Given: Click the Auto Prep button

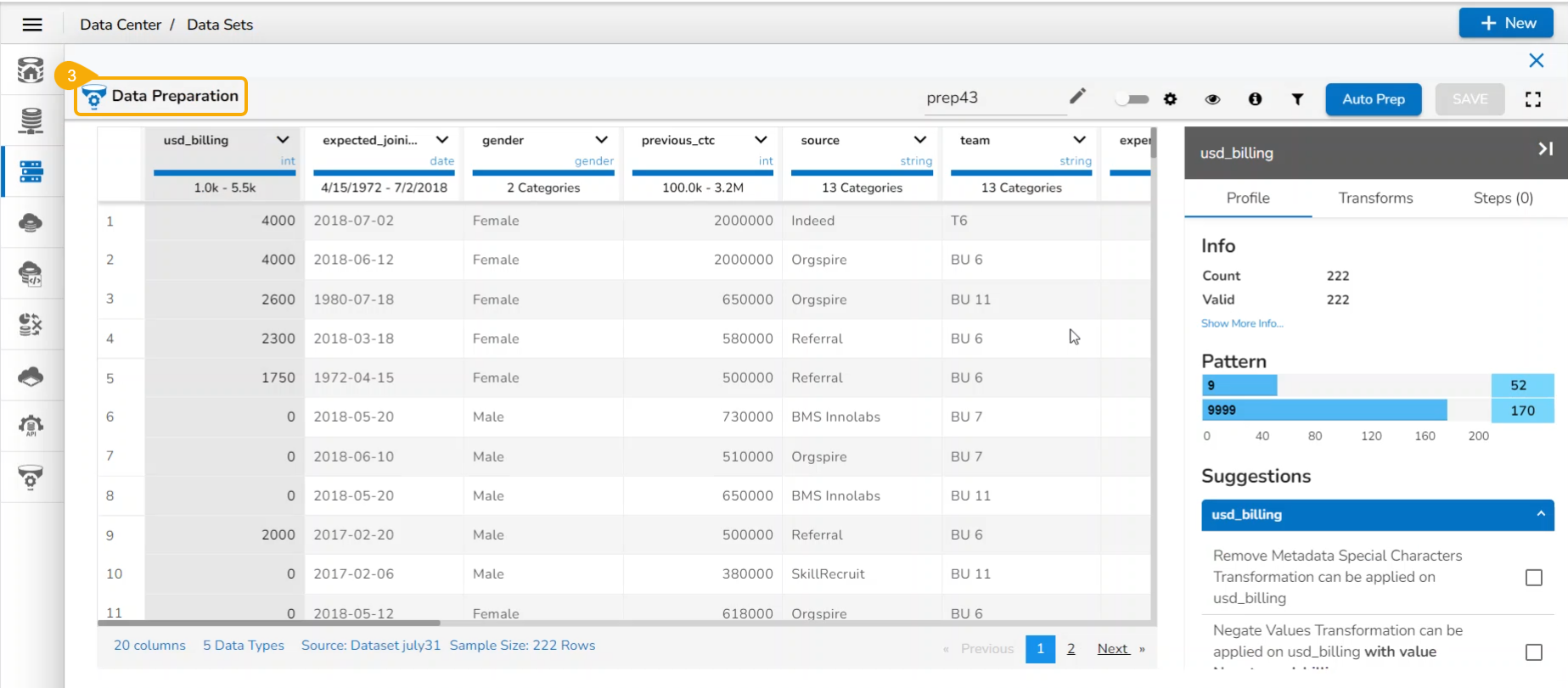Looking at the screenshot, I should [1373, 99].
